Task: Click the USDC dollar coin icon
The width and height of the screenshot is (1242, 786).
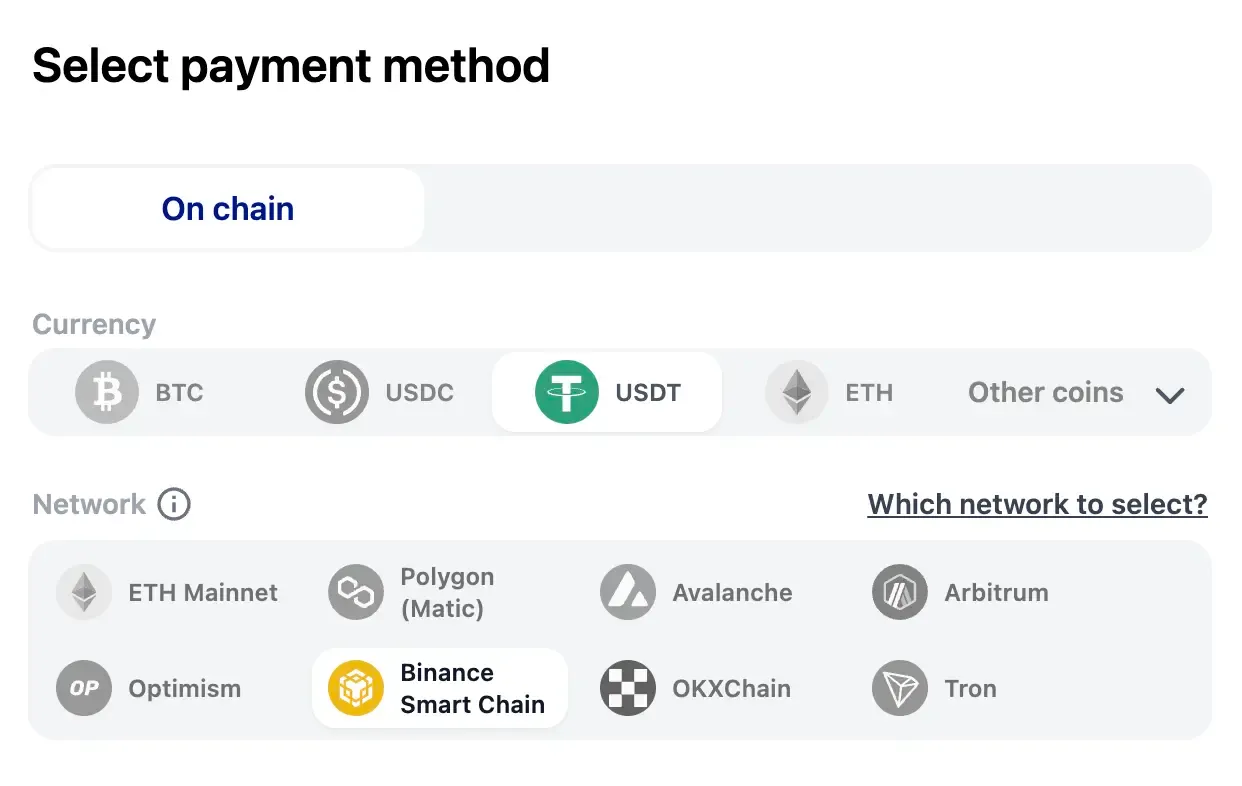Action: (x=336, y=392)
